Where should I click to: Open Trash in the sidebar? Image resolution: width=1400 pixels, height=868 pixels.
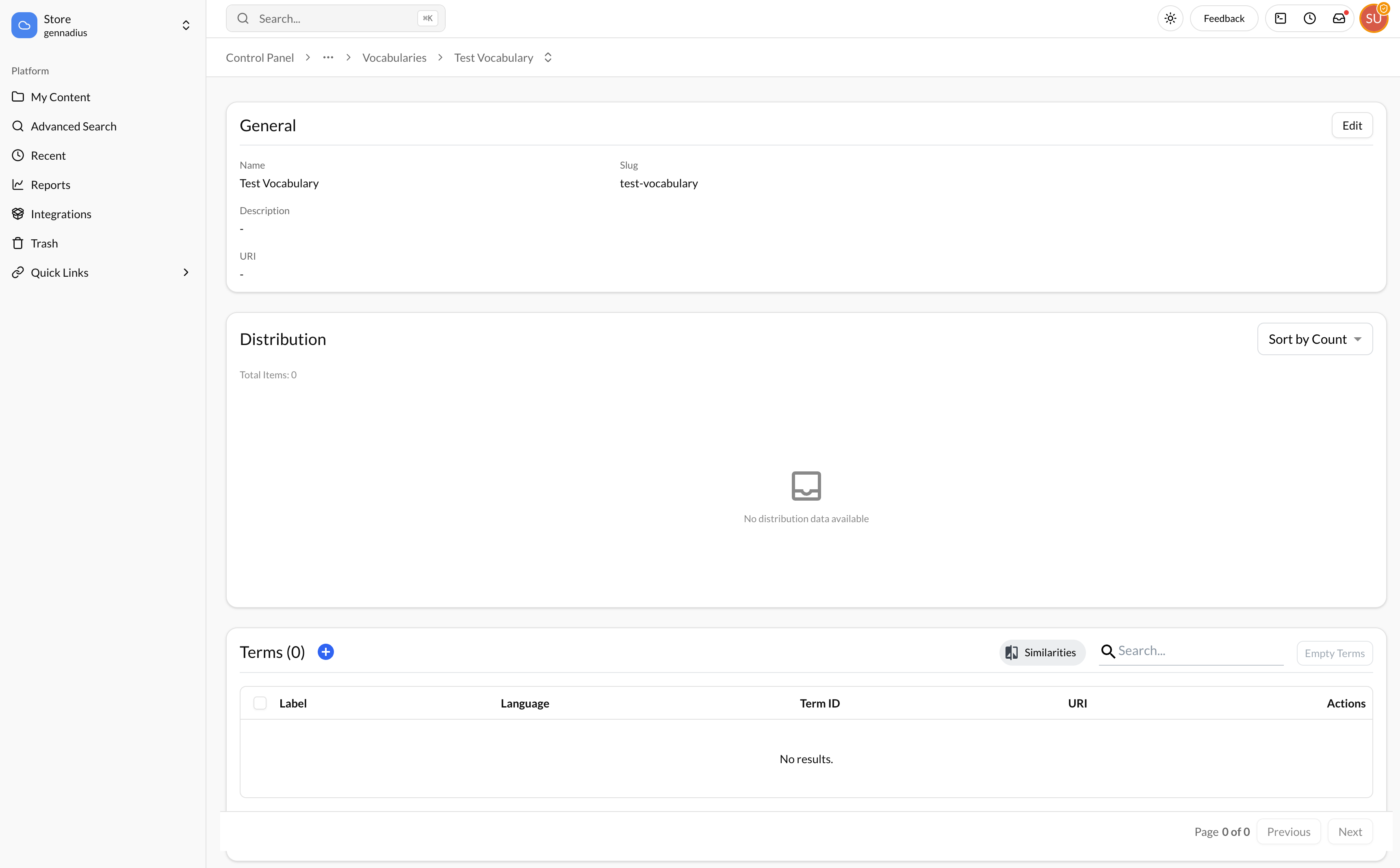[x=44, y=243]
